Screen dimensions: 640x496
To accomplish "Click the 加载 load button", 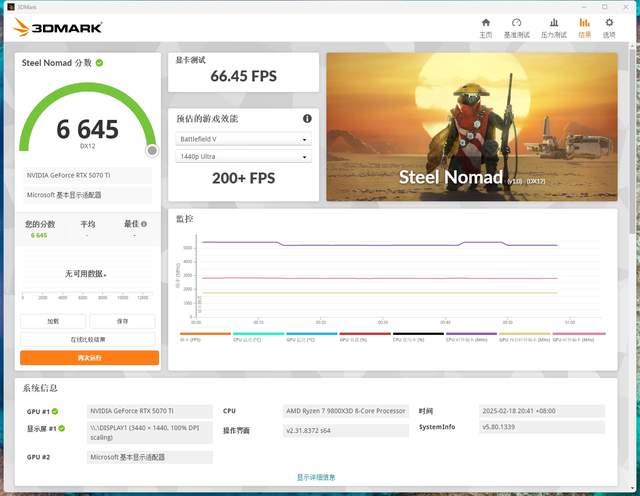I will 53,321.
